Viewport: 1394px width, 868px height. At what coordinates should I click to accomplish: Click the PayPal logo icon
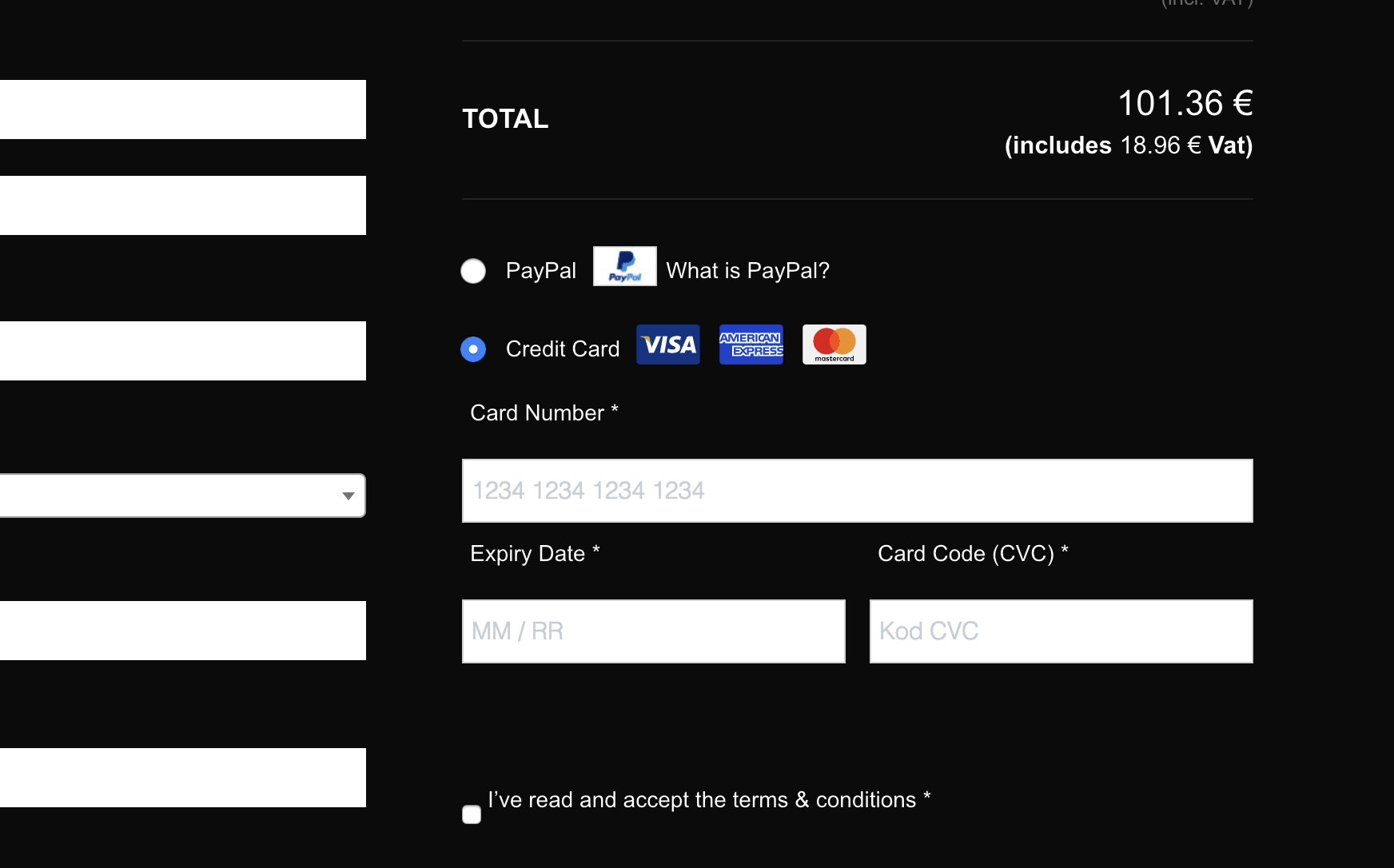624,266
